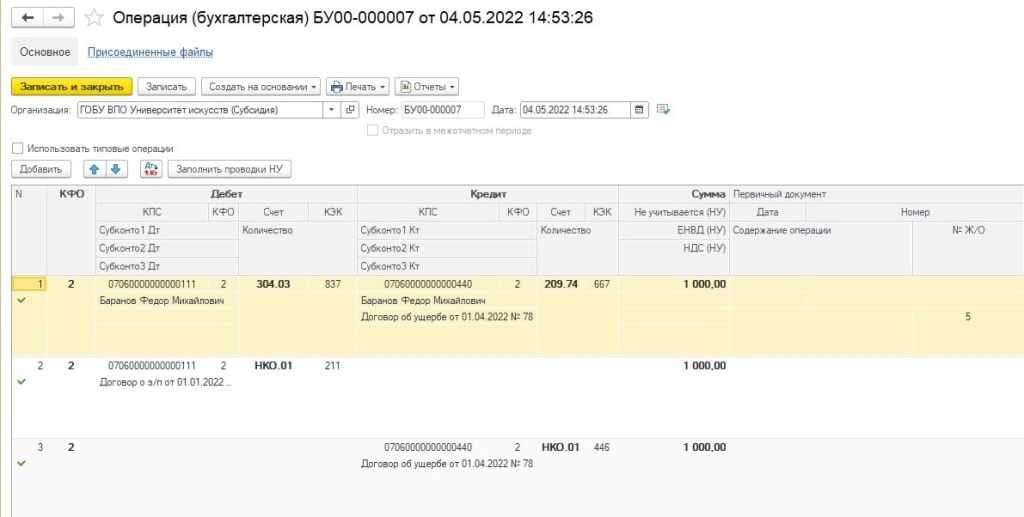Select the Основное tab
Screen dimensions: 1024x517
point(45,52)
